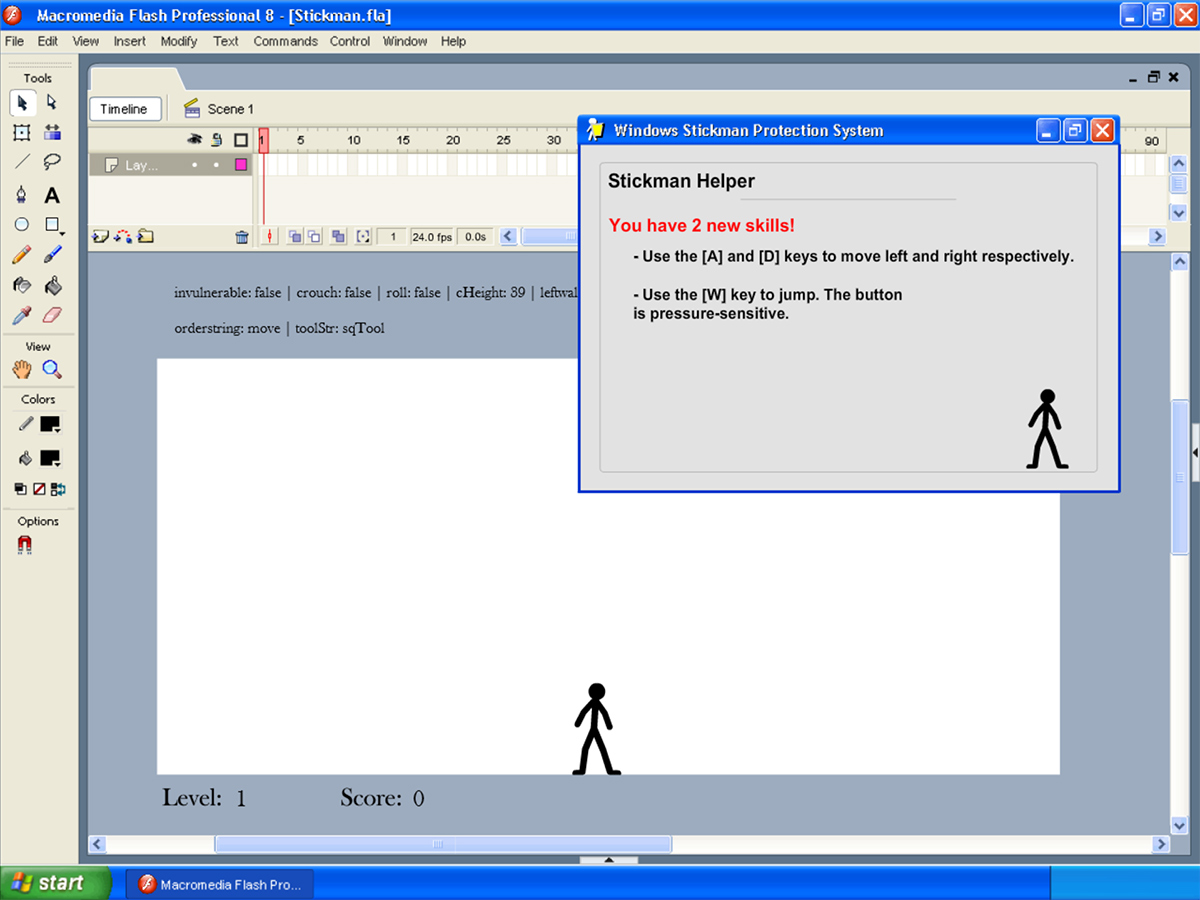Open the Modify menu
The height and width of the screenshot is (900, 1200).
179,41
